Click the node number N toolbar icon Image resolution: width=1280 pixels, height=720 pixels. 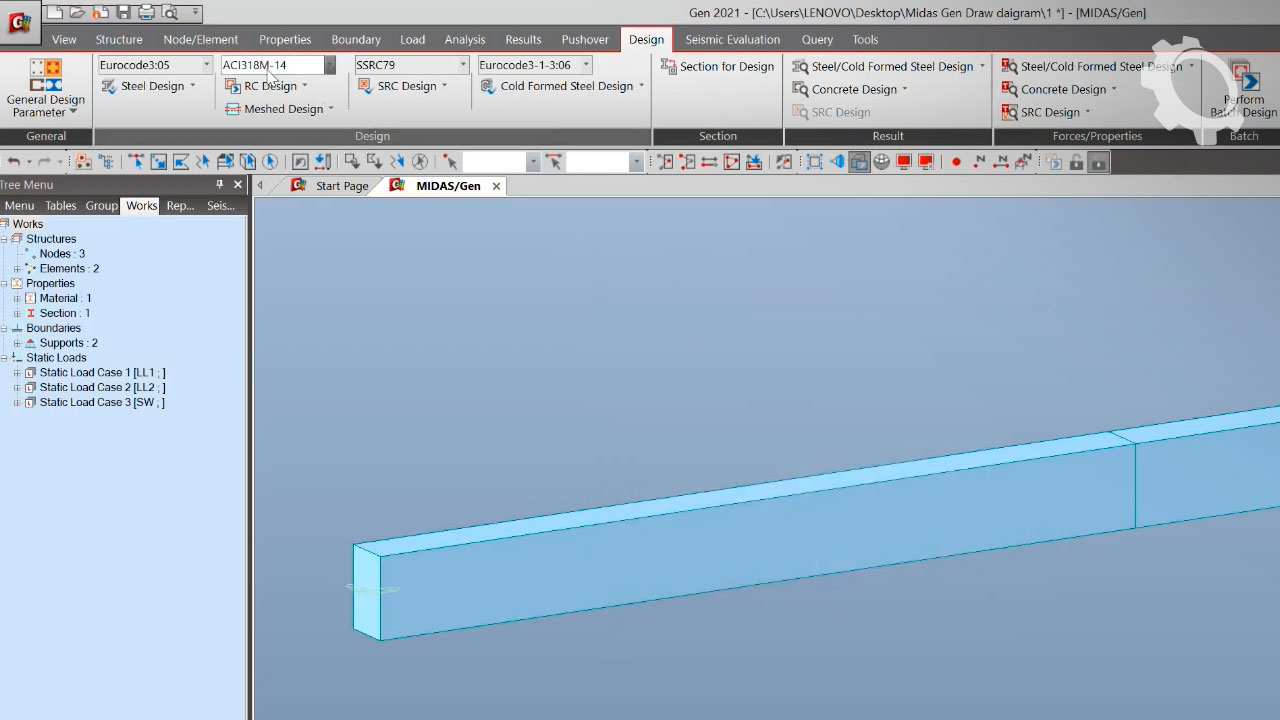coord(979,162)
